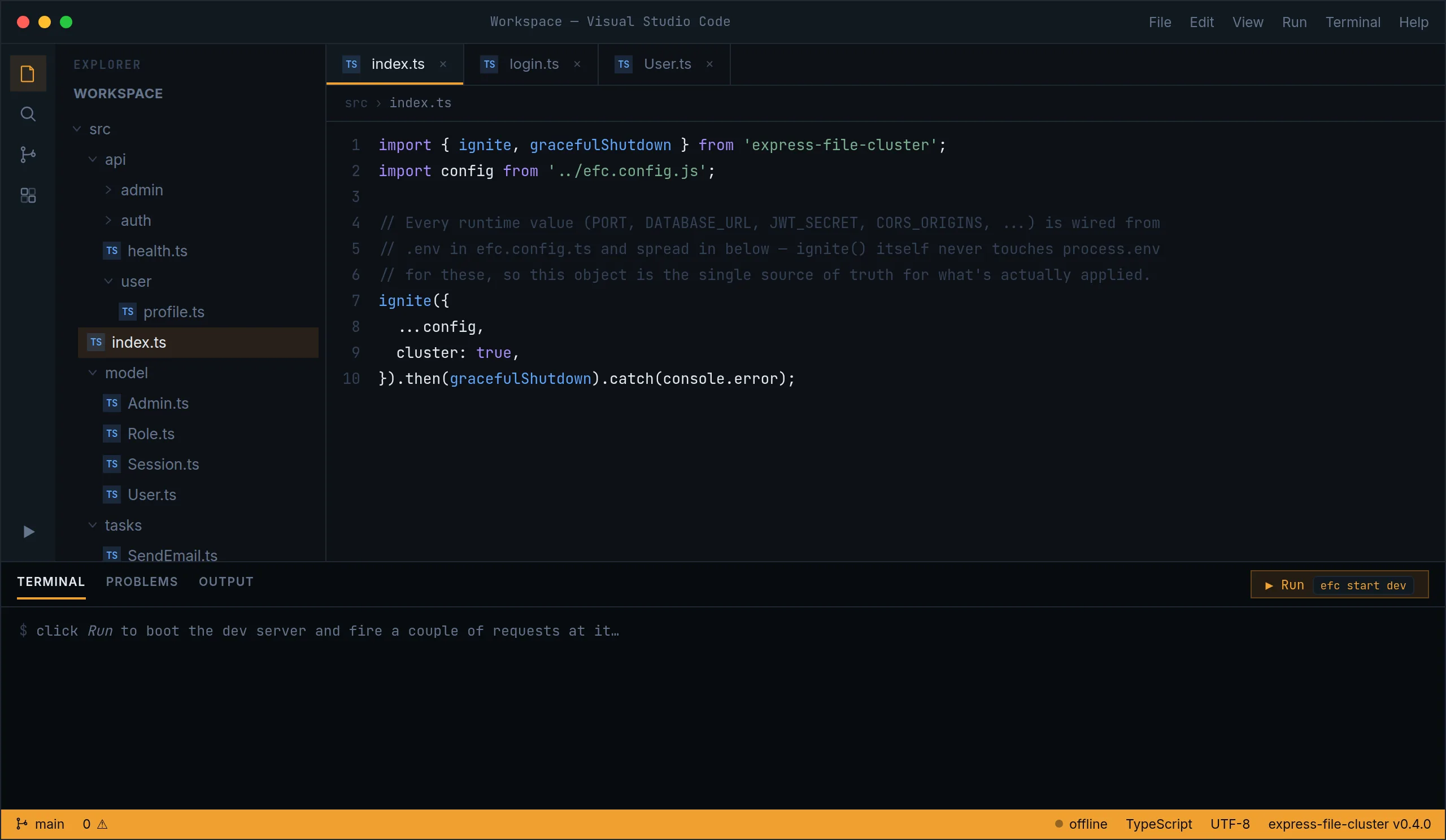Switch to the login.ts editor tab
This screenshot has width=1446, height=840.
coord(531,64)
